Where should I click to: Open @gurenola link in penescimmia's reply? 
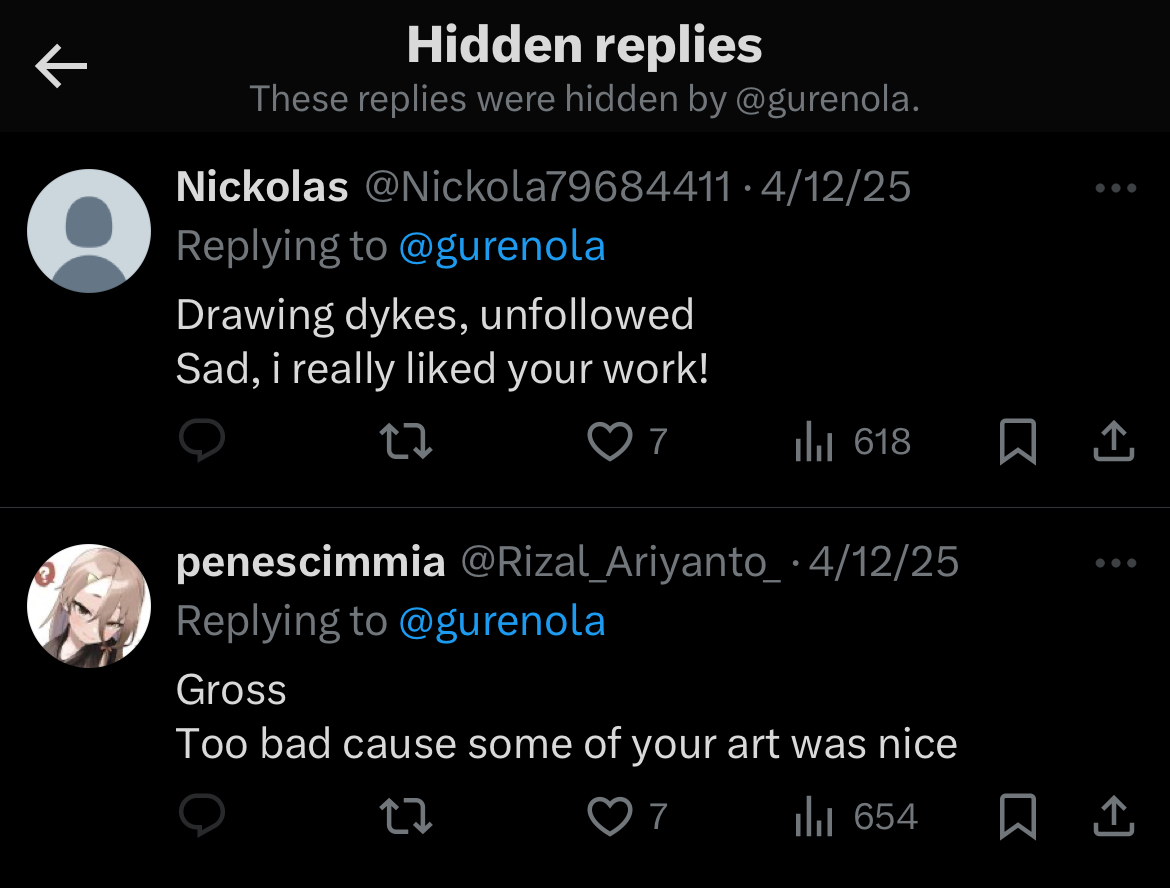click(x=501, y=622)
